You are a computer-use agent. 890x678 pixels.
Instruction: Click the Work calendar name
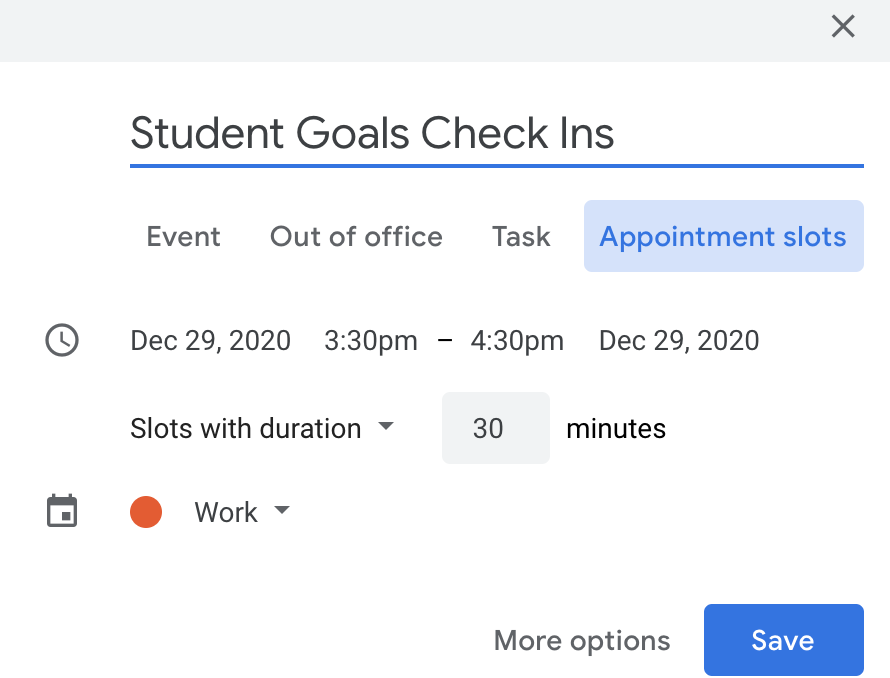click(x=226, y=513)
